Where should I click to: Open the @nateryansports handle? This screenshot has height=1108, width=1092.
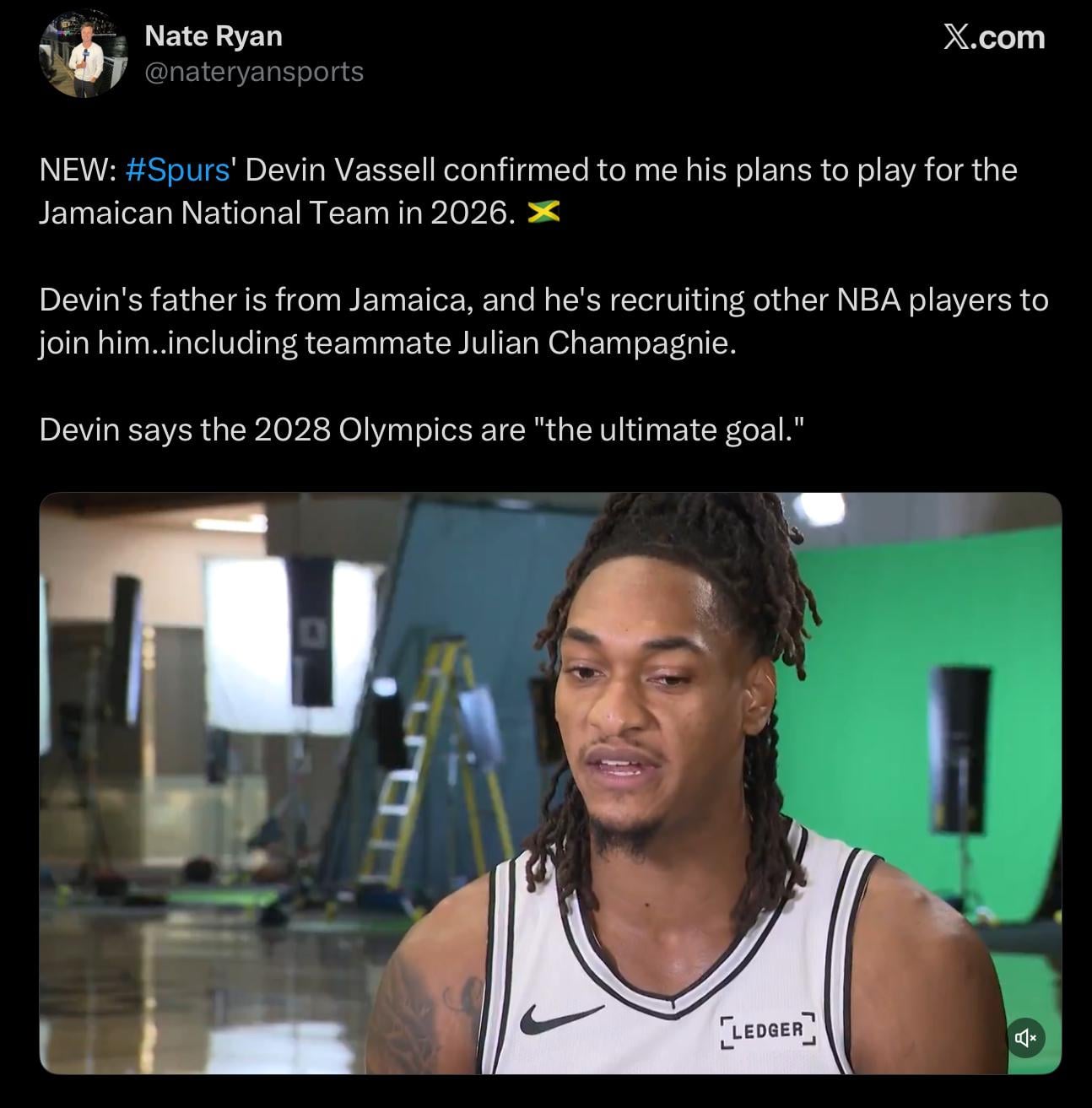click(254, 72)
